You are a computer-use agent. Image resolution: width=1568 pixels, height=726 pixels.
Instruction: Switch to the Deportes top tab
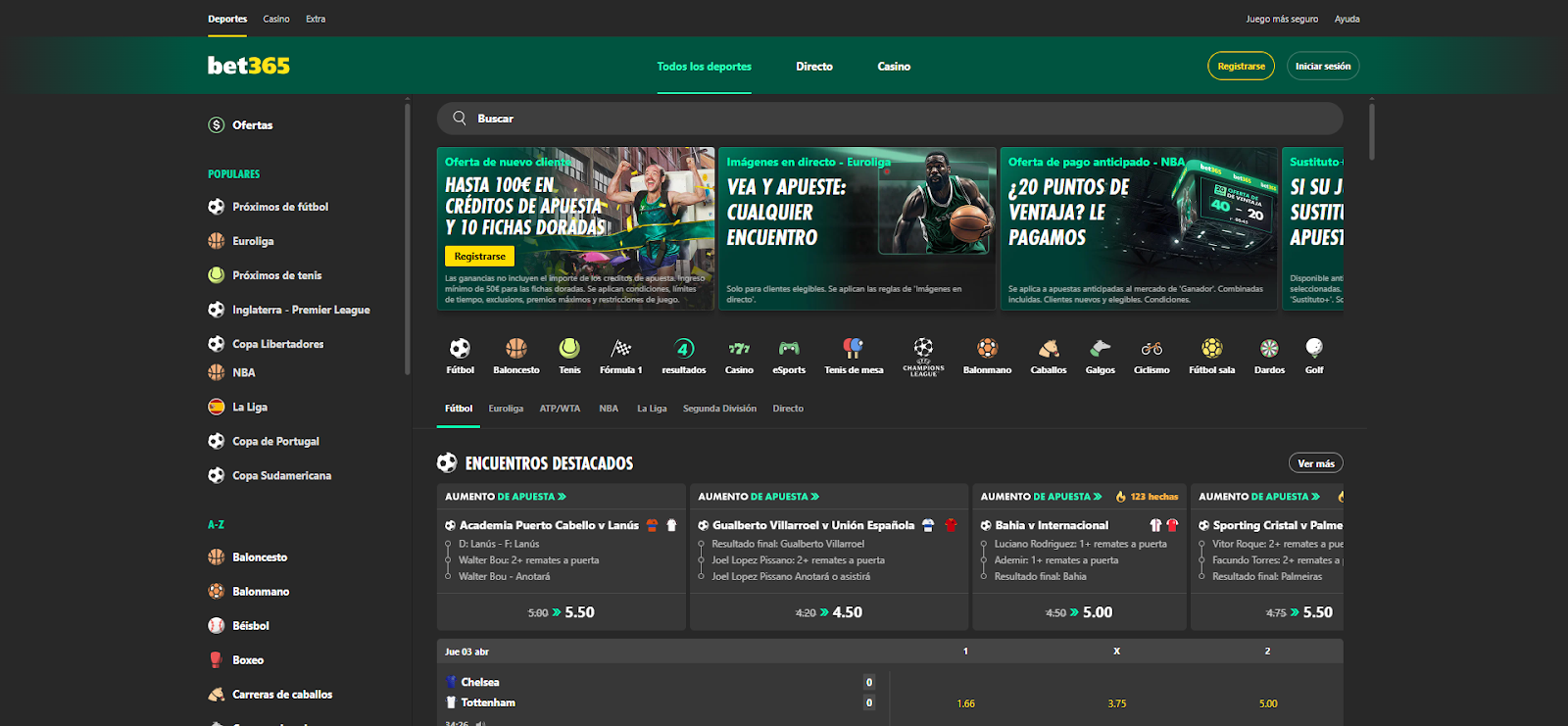point(227,19)
